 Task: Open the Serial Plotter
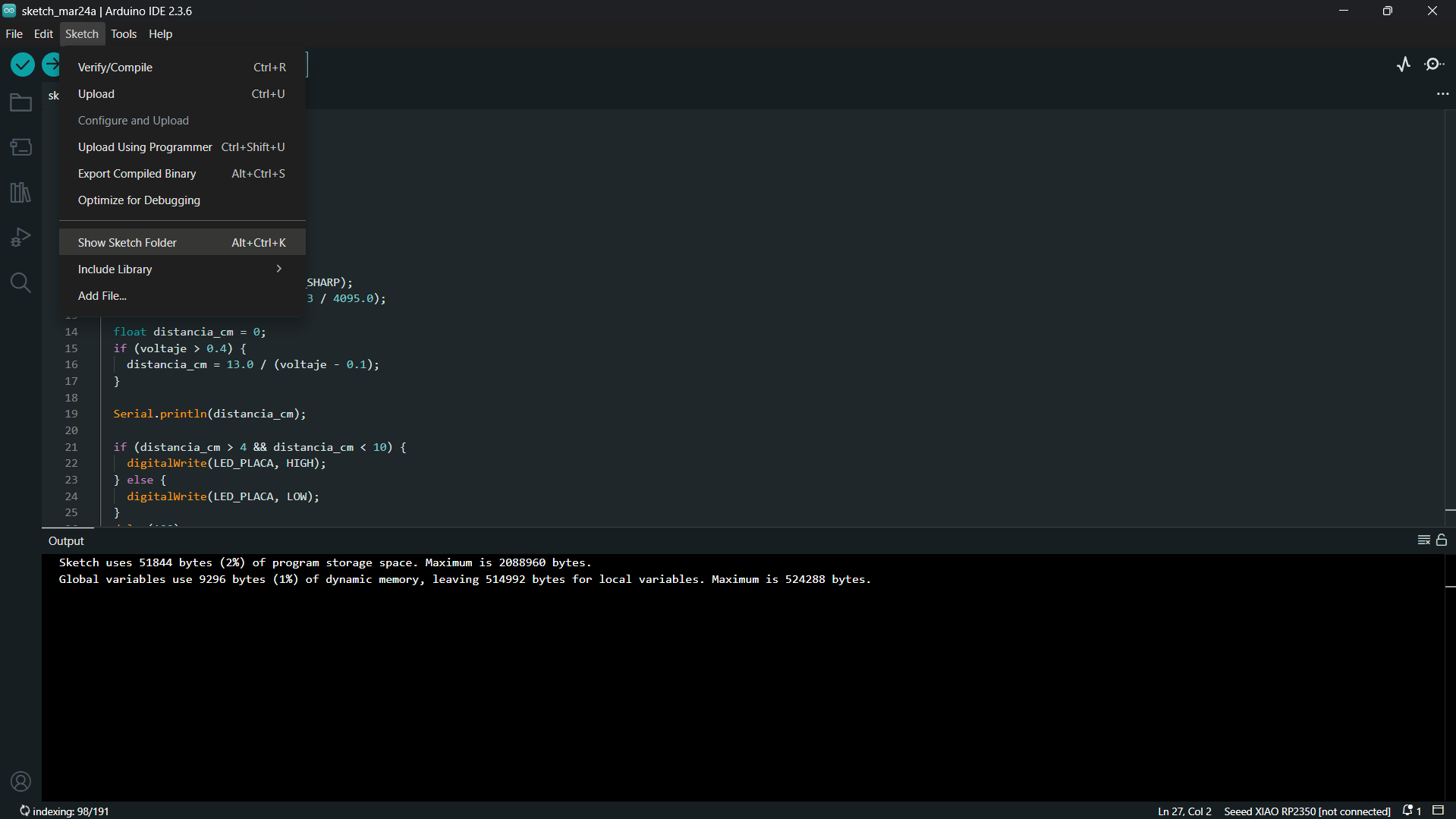click(1404, 64)
